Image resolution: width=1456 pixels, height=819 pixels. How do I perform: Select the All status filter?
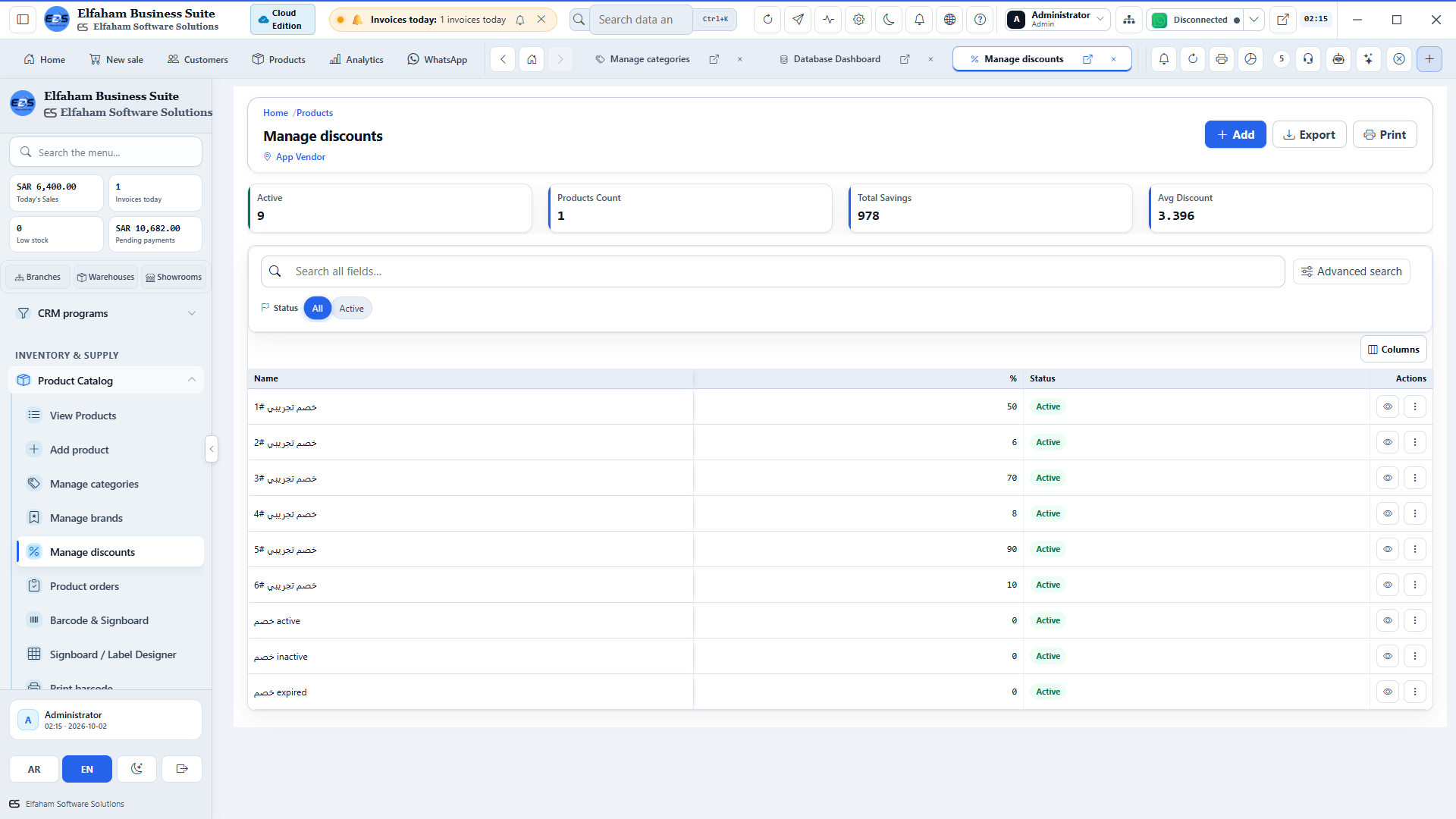[317, 308]
